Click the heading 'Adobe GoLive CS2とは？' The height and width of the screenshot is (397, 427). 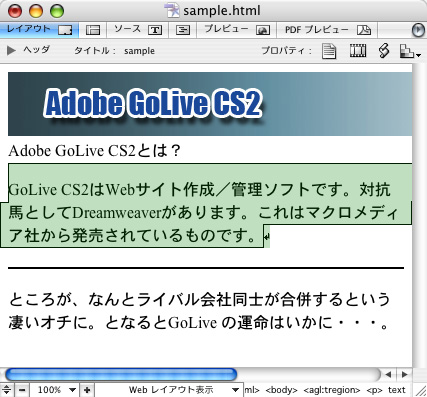(x=94, y=151)
